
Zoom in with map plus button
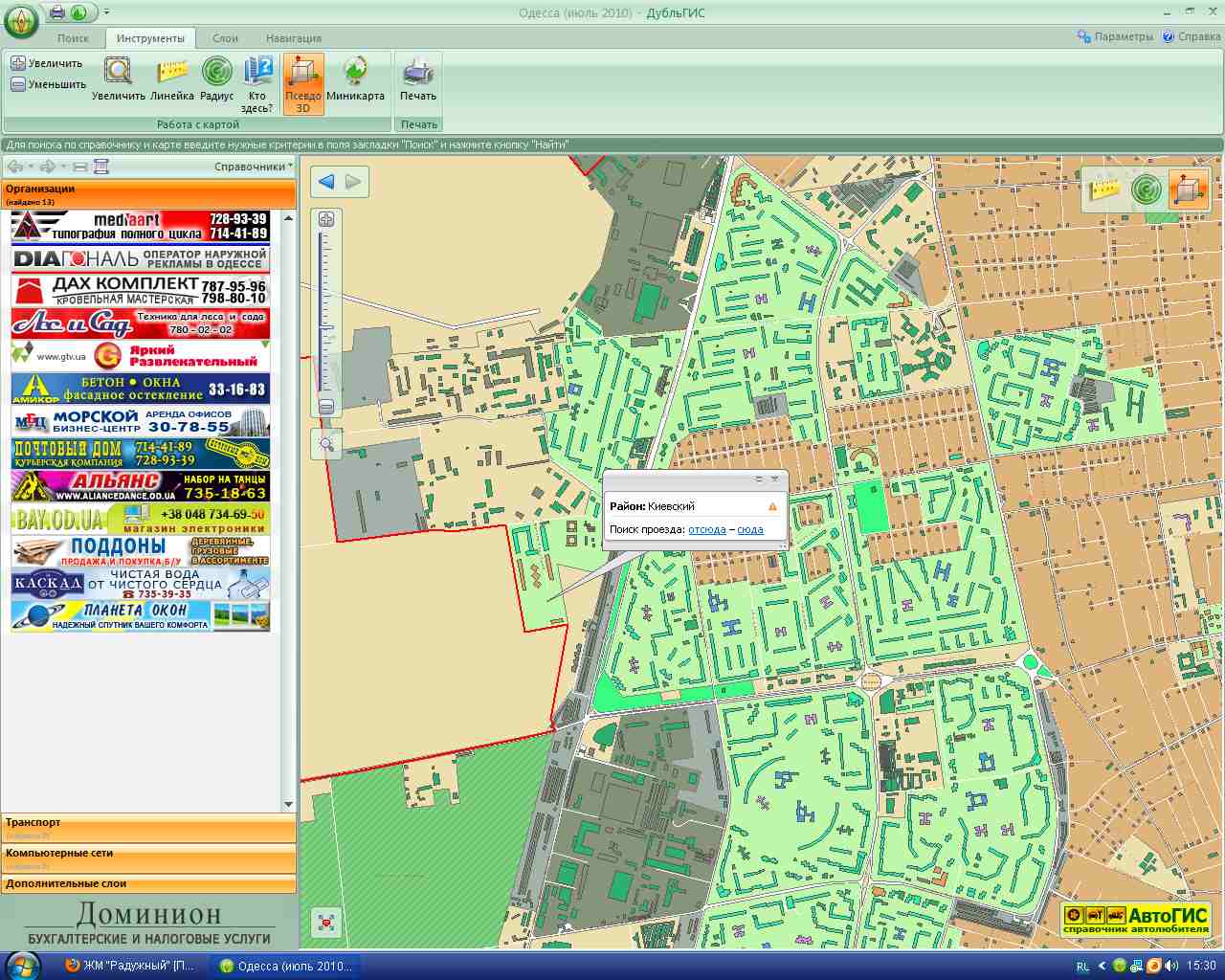click(x=326, y=220)
